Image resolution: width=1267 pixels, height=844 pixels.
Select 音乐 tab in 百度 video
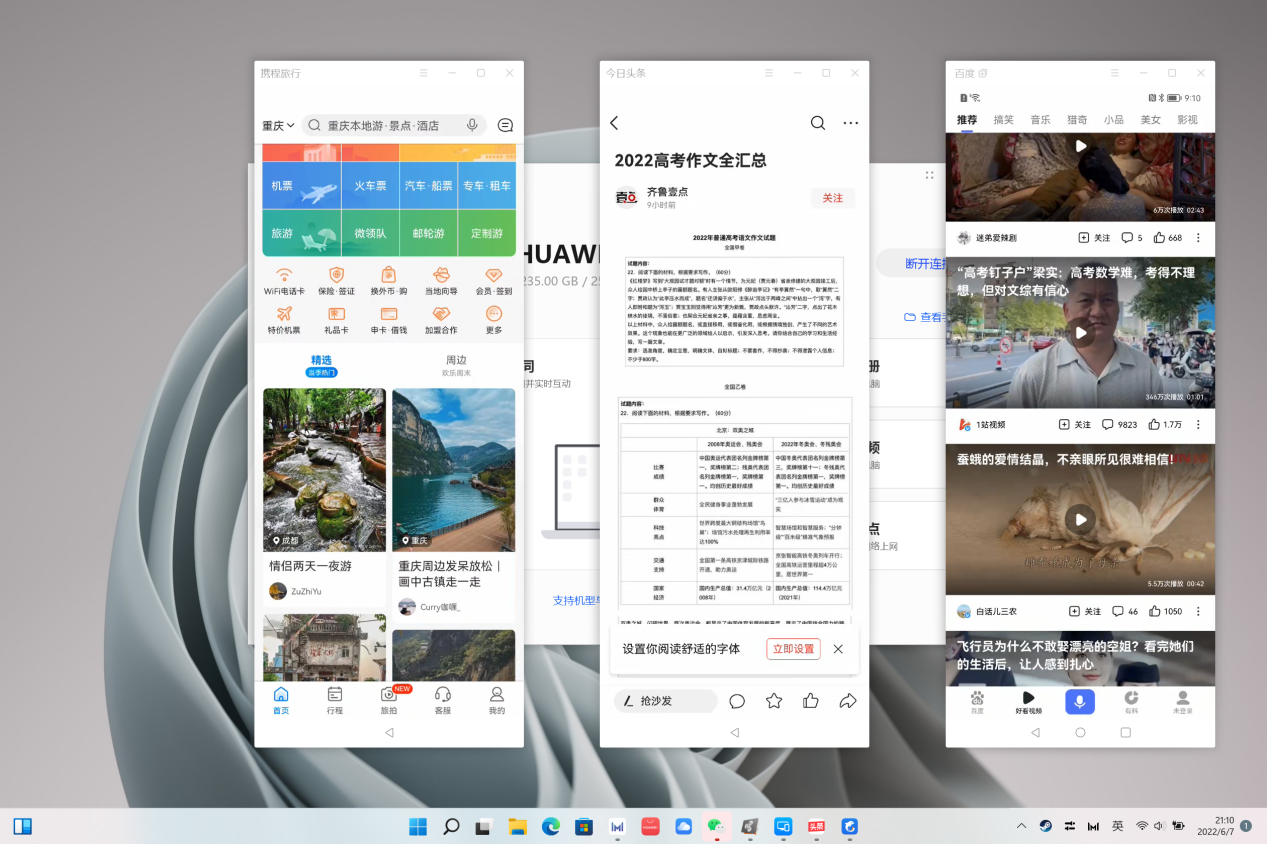click(1040, 119)
